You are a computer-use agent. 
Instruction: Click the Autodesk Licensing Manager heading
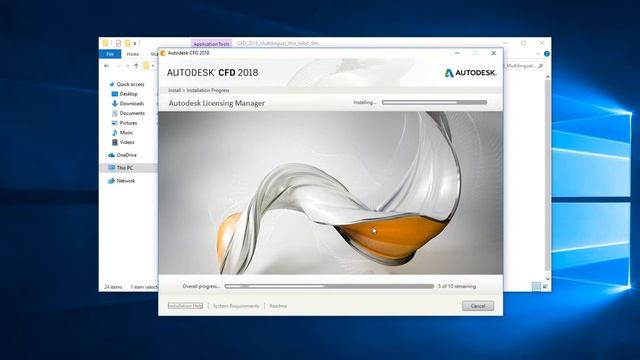coord(217,103)
